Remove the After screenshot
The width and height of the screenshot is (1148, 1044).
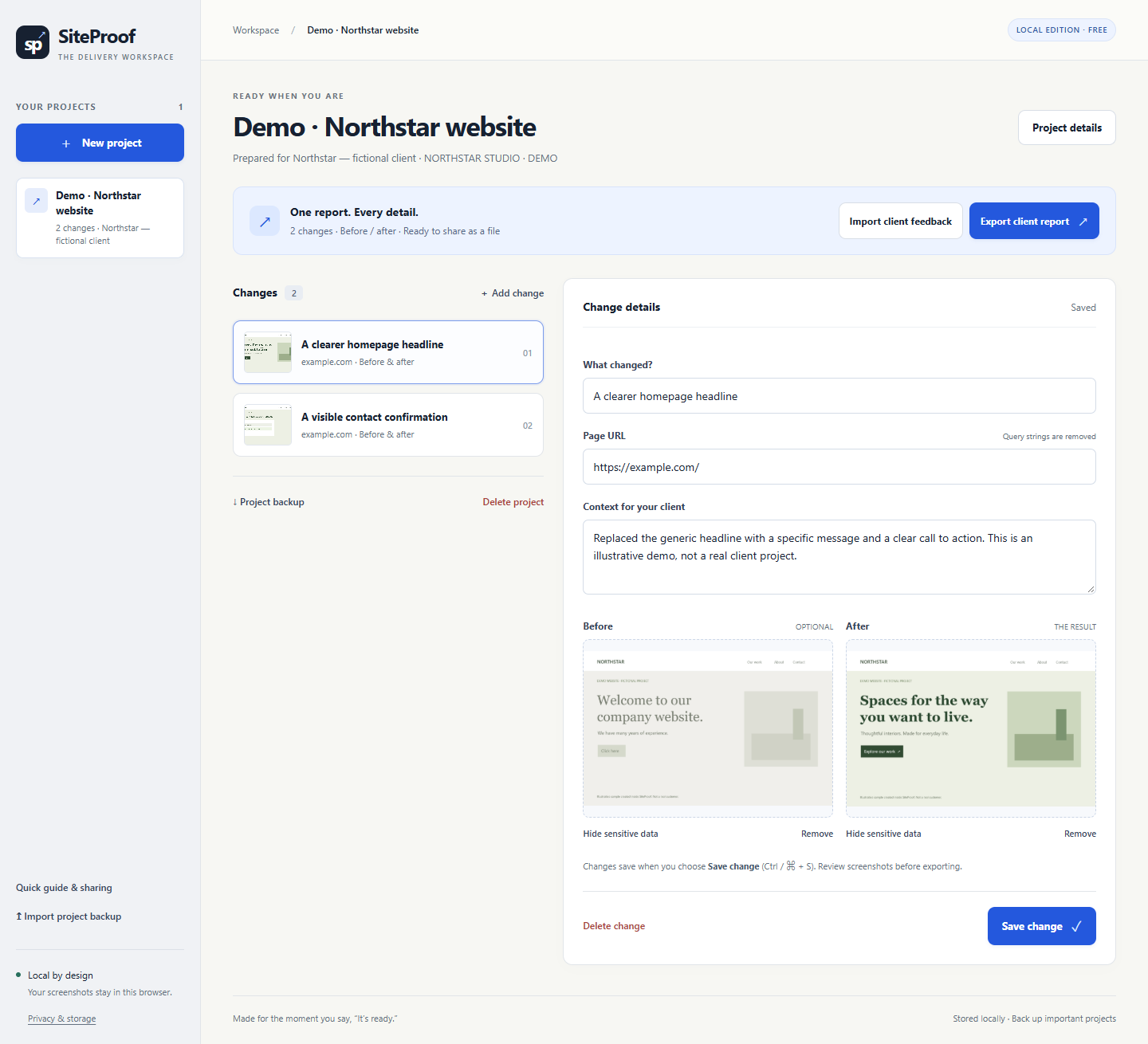pyautogui.click(x=1080, y=834)
